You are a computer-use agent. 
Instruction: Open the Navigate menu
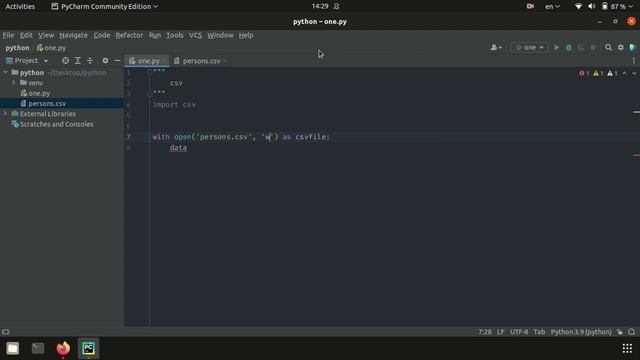click(x=73, y=35)
